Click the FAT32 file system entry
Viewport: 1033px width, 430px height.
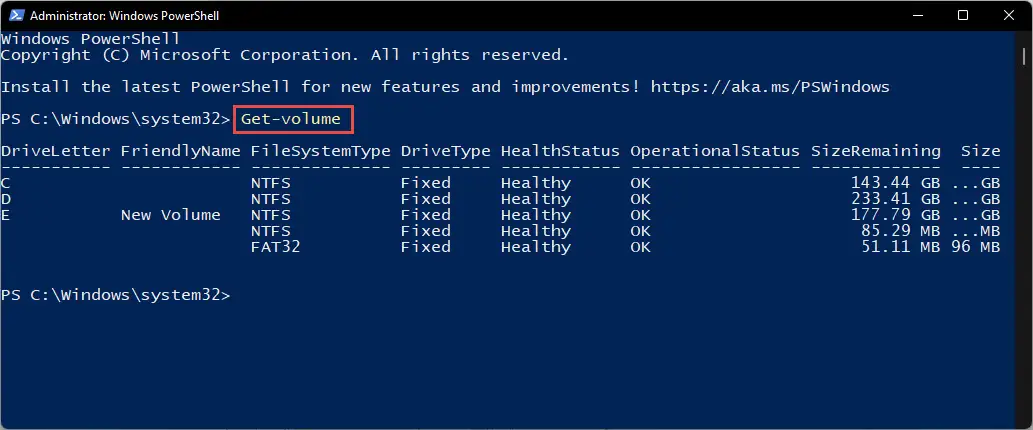point(276,247)
